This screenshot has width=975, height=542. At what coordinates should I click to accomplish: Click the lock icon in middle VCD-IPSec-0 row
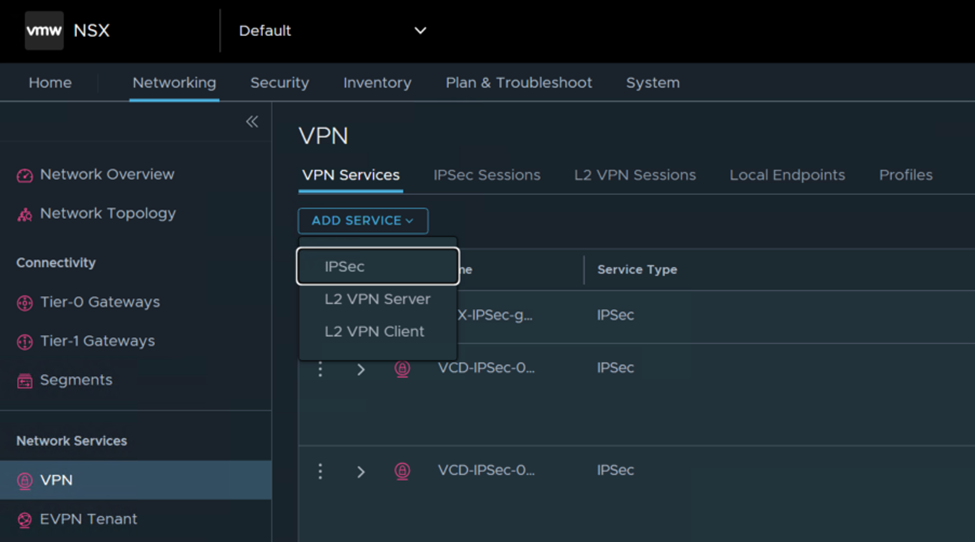[402, 369]
